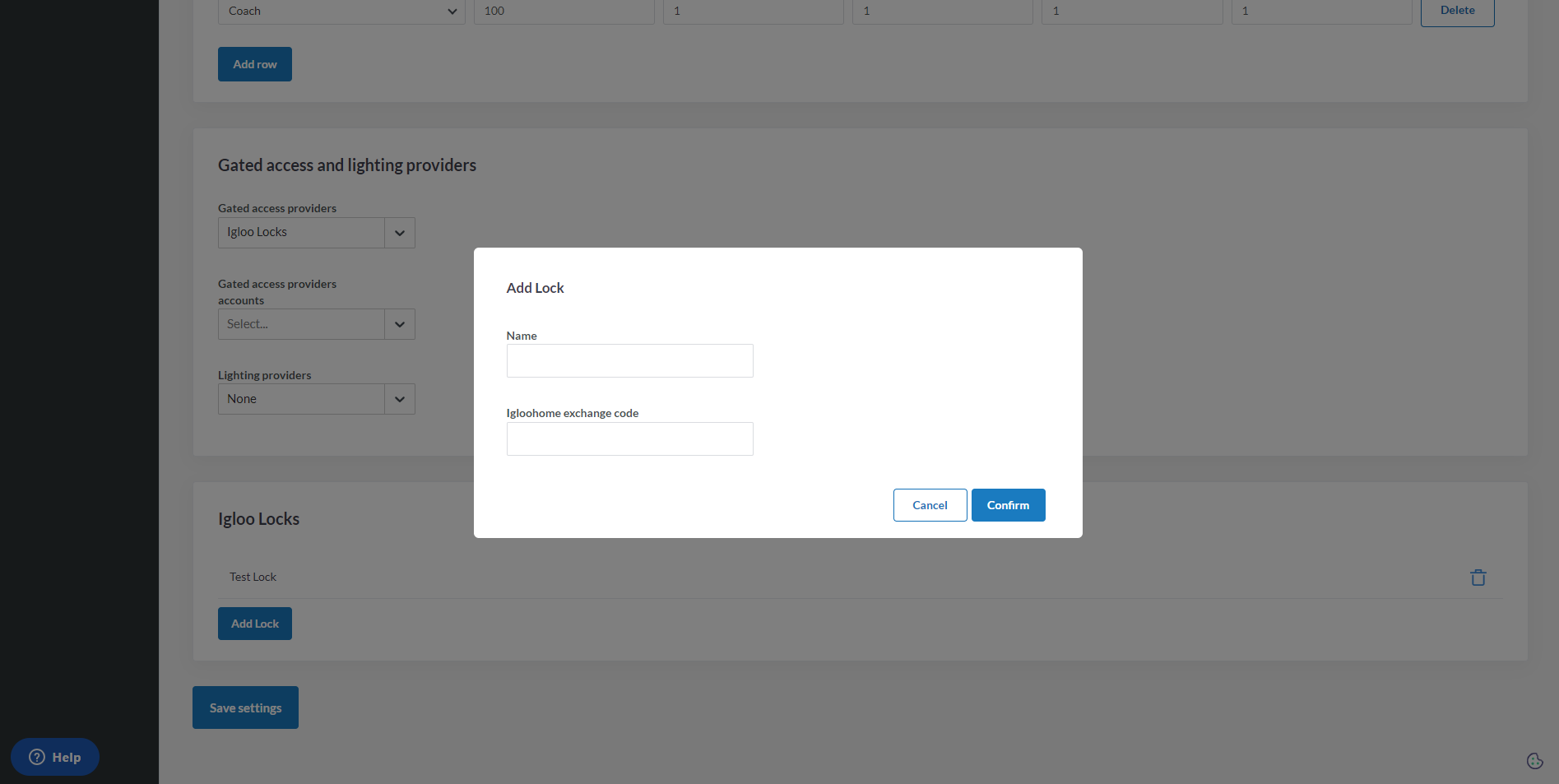This screenshot has width=1559, height=784.
Task: Expand the Lighting providers dropdown
Action: point(400,399)
